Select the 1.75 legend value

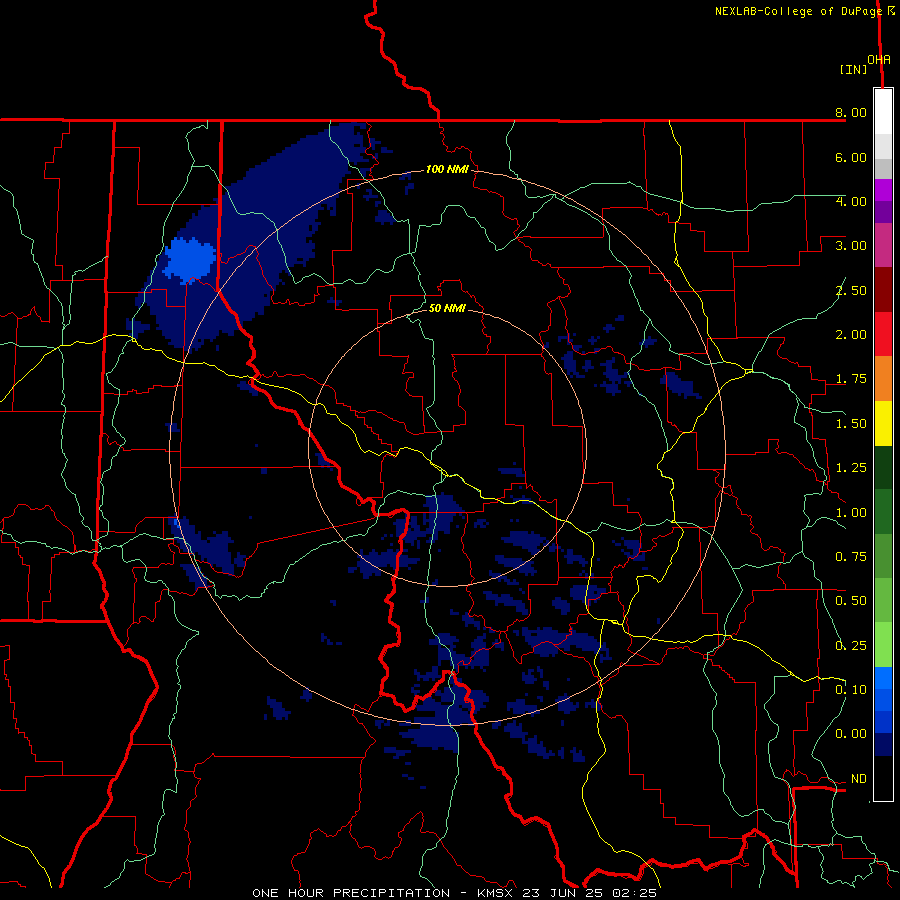(851, 379)
